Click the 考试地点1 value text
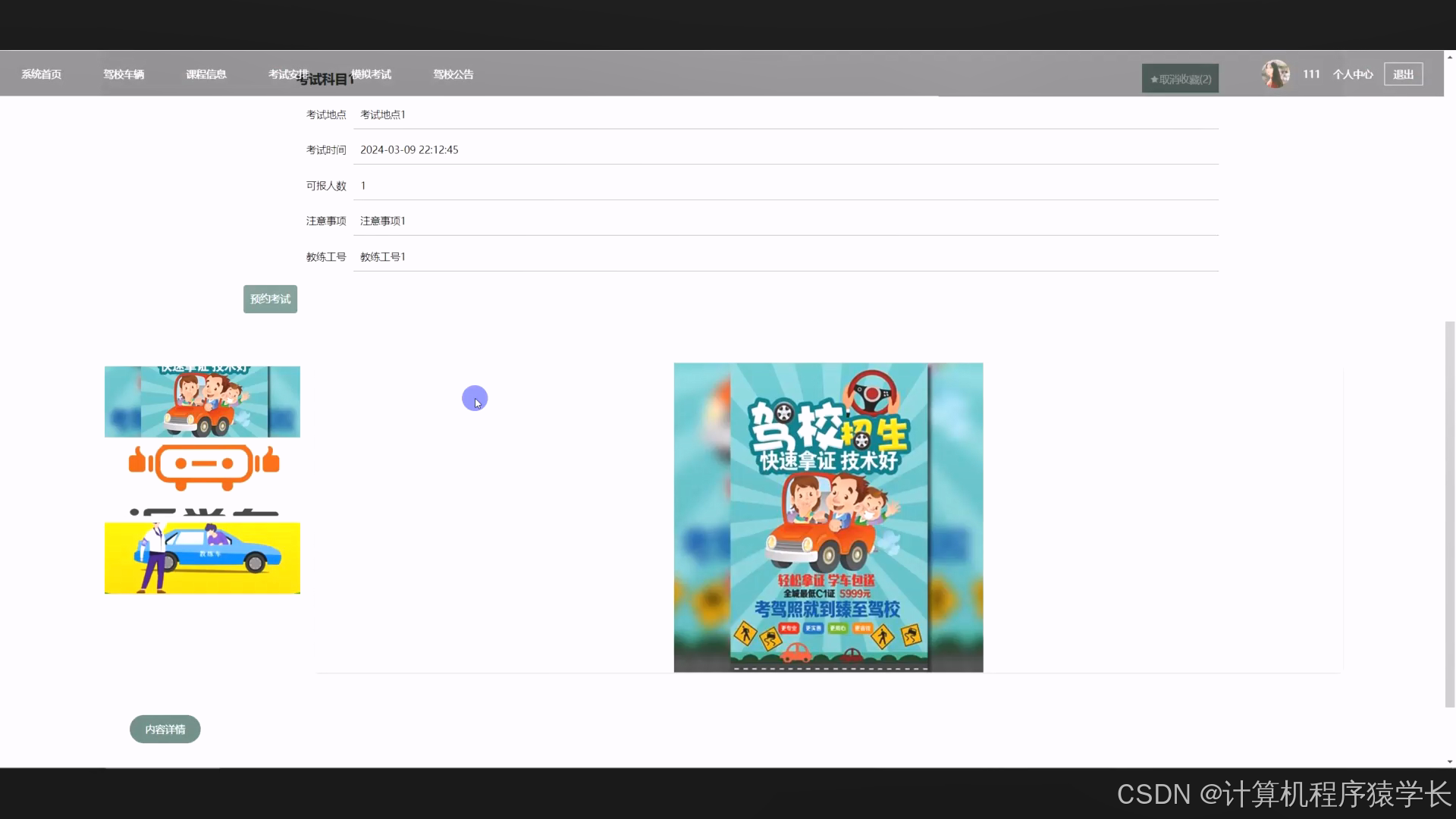The image size is (1456, 819). pos(383,115)
